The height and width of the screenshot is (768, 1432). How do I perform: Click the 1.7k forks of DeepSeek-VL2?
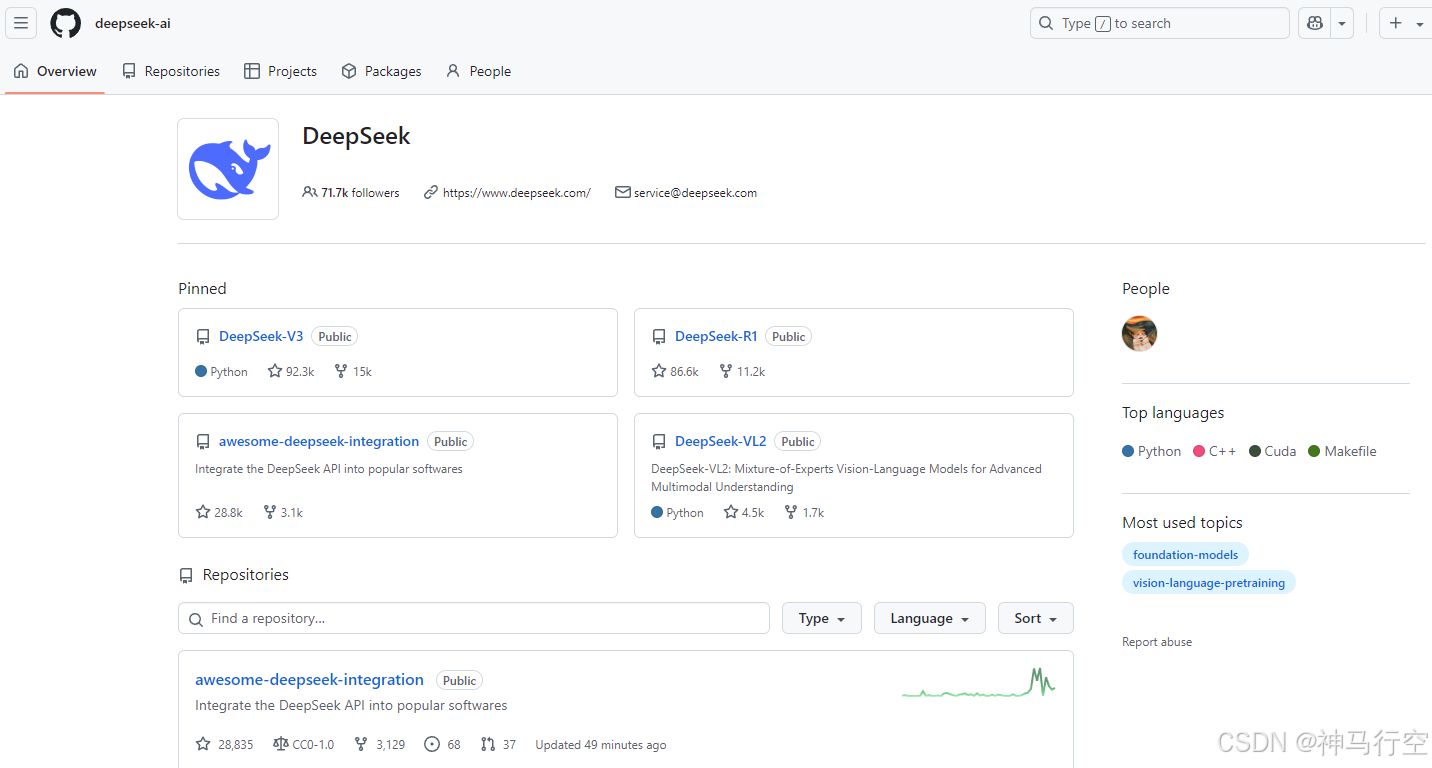click(x=804, y=512)
